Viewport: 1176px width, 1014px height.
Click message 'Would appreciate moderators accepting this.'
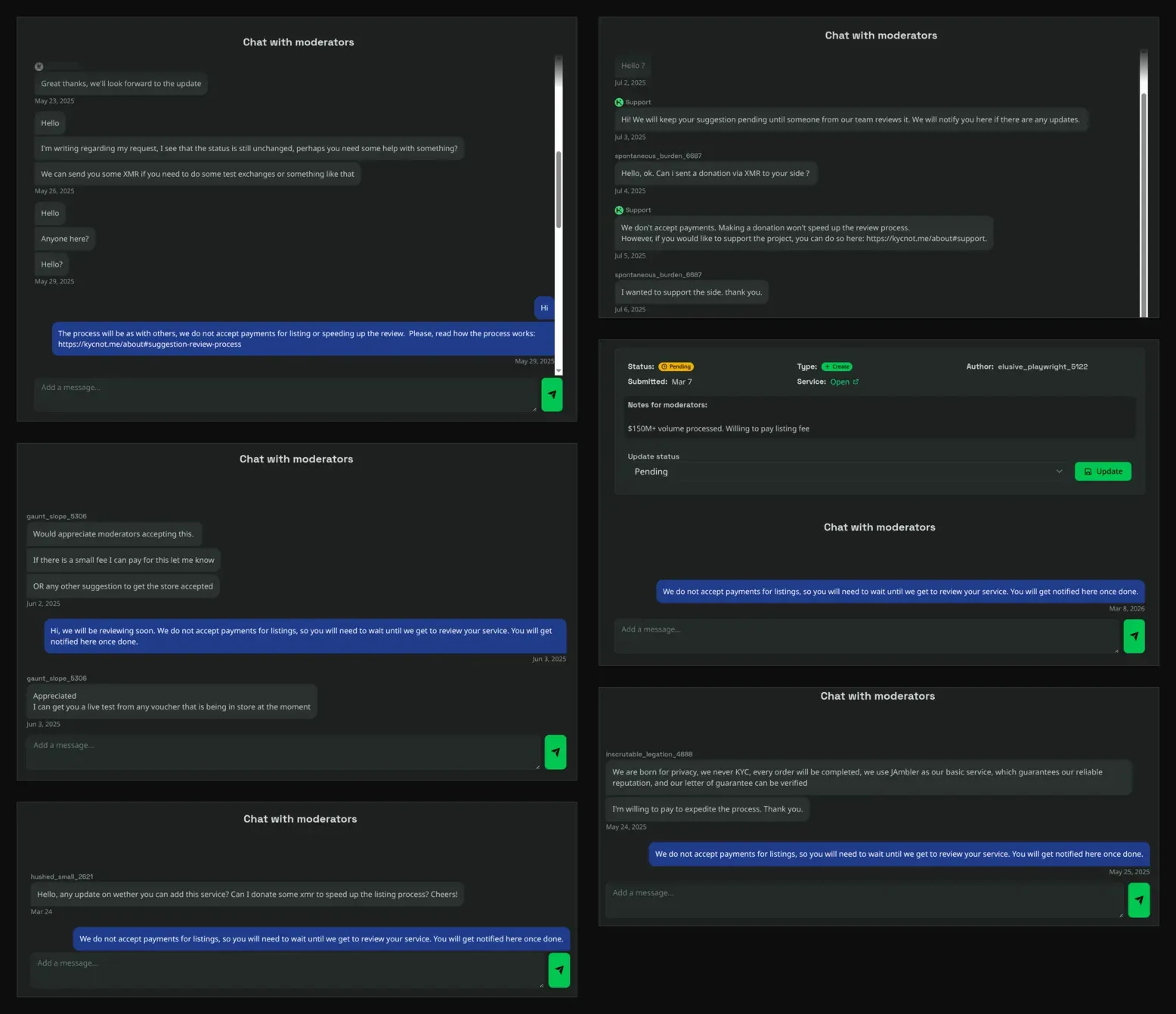point(113,534)
